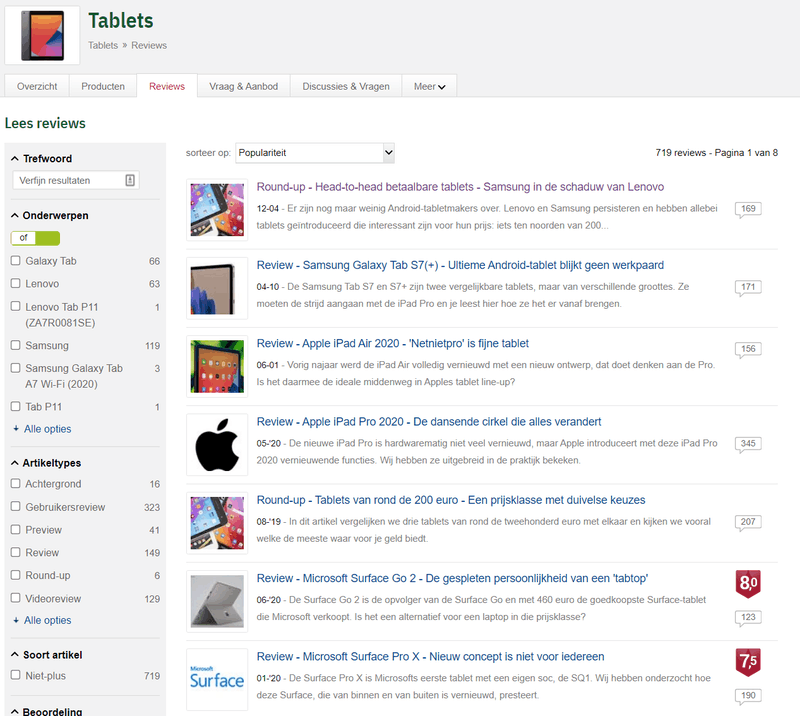800x716 pixels.
Task: Collapse the Trefwoord section
Action: [x=41, y=159]
